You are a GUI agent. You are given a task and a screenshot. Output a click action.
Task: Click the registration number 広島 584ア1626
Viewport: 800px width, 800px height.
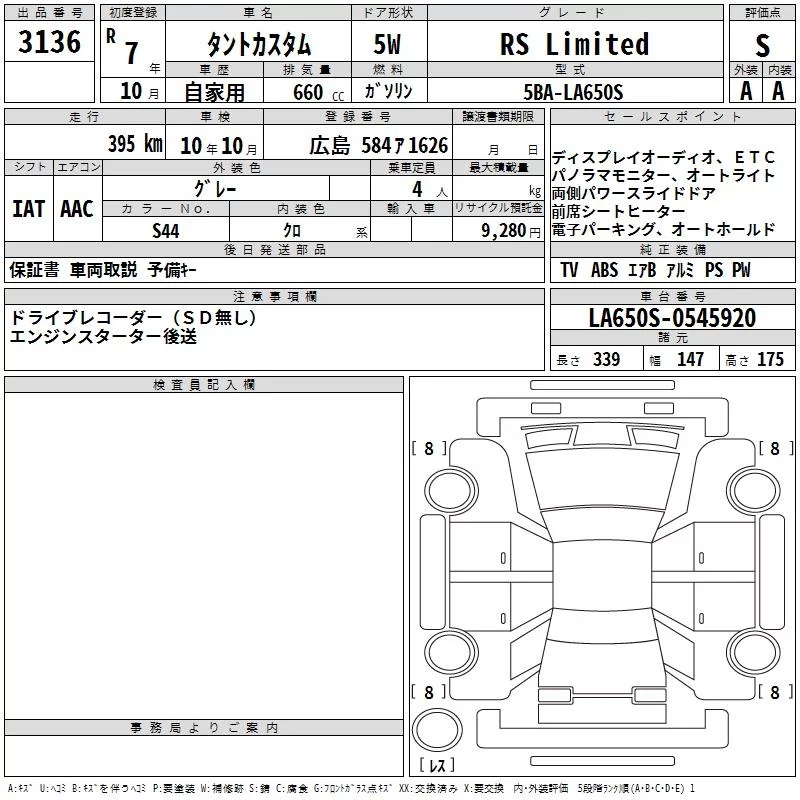click(379, 146)
